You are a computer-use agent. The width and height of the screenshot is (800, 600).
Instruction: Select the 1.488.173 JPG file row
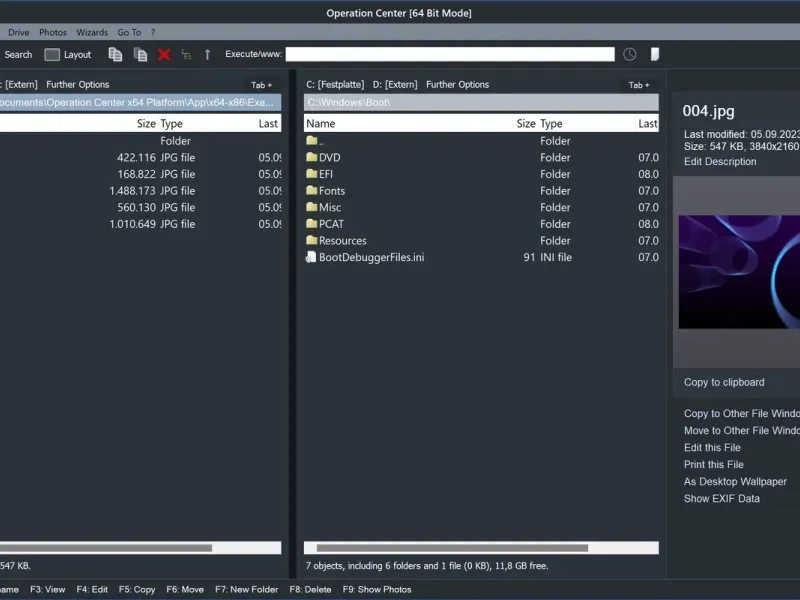point(140,191)
